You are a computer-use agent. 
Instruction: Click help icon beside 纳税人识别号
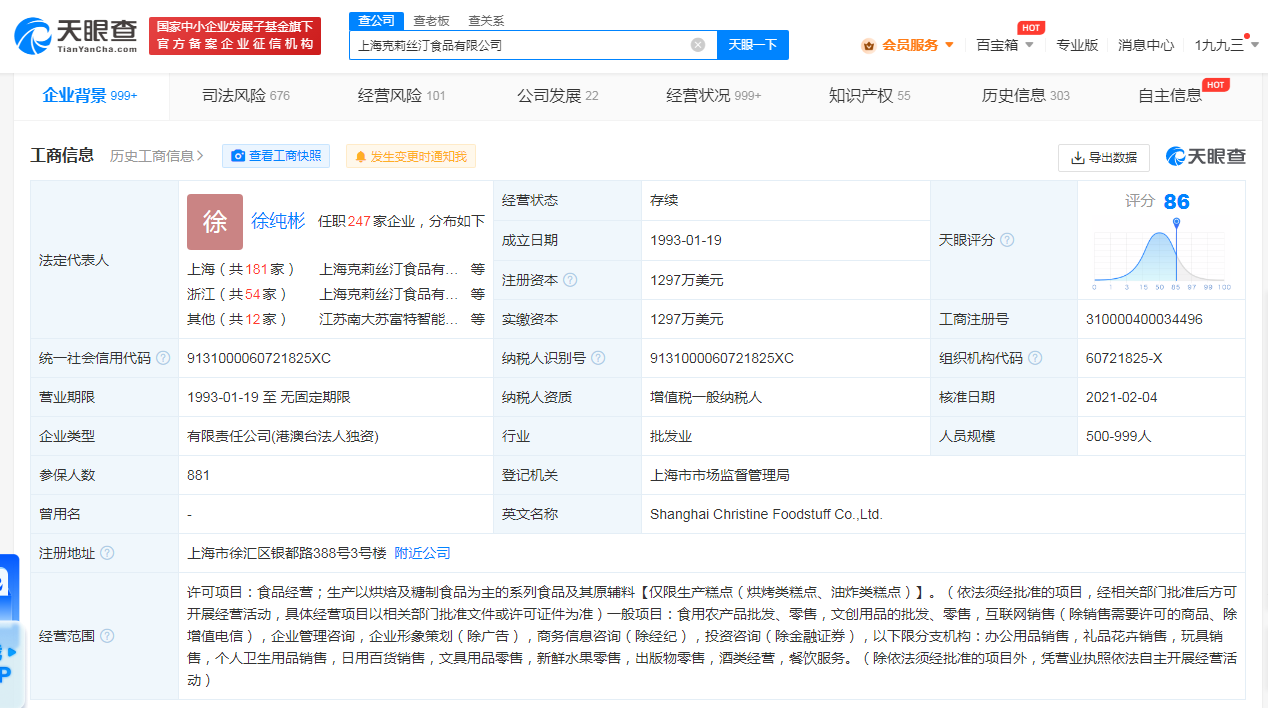(x=597, y=358)
